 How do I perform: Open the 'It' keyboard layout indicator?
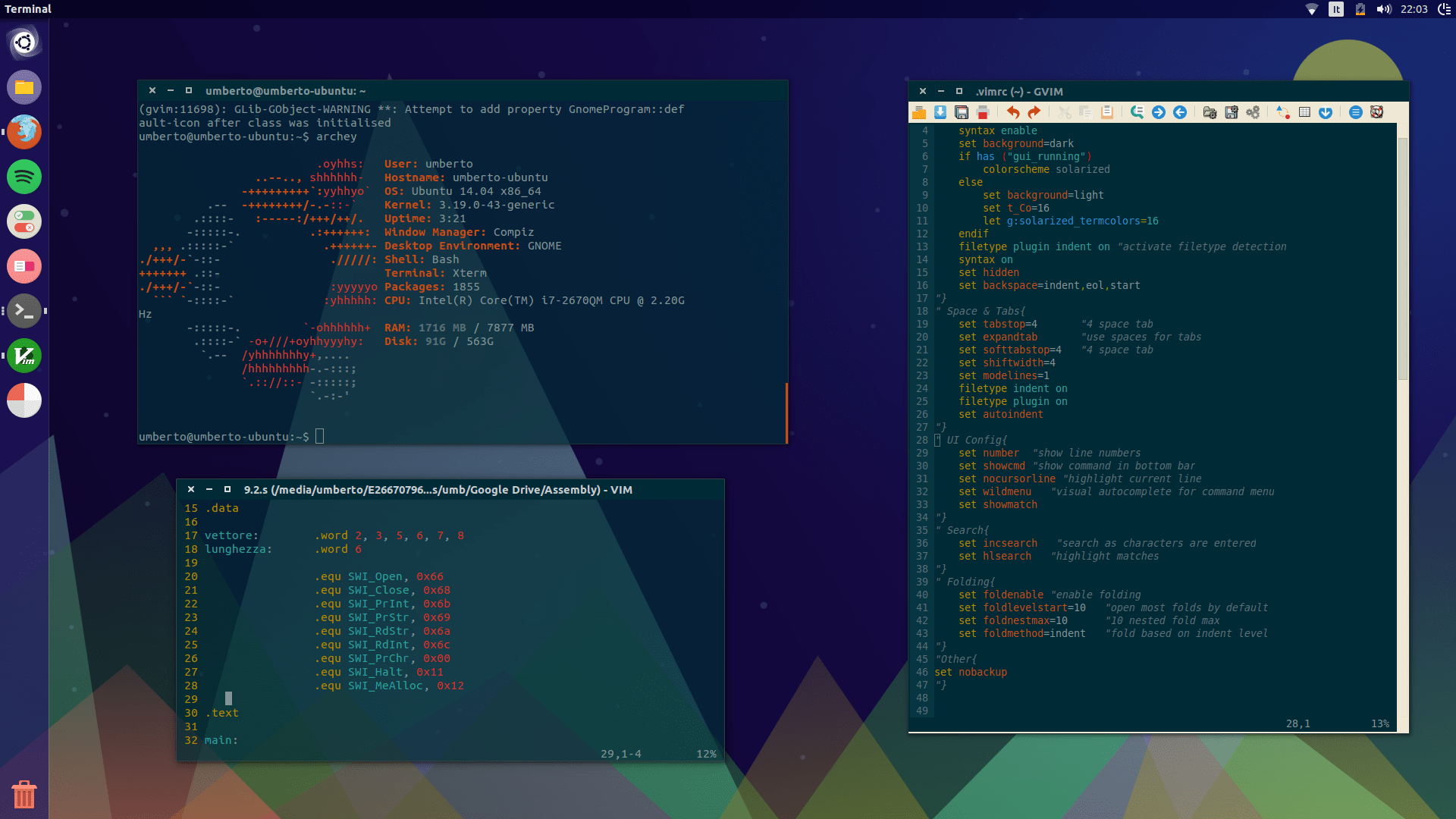click(1336, 9)
